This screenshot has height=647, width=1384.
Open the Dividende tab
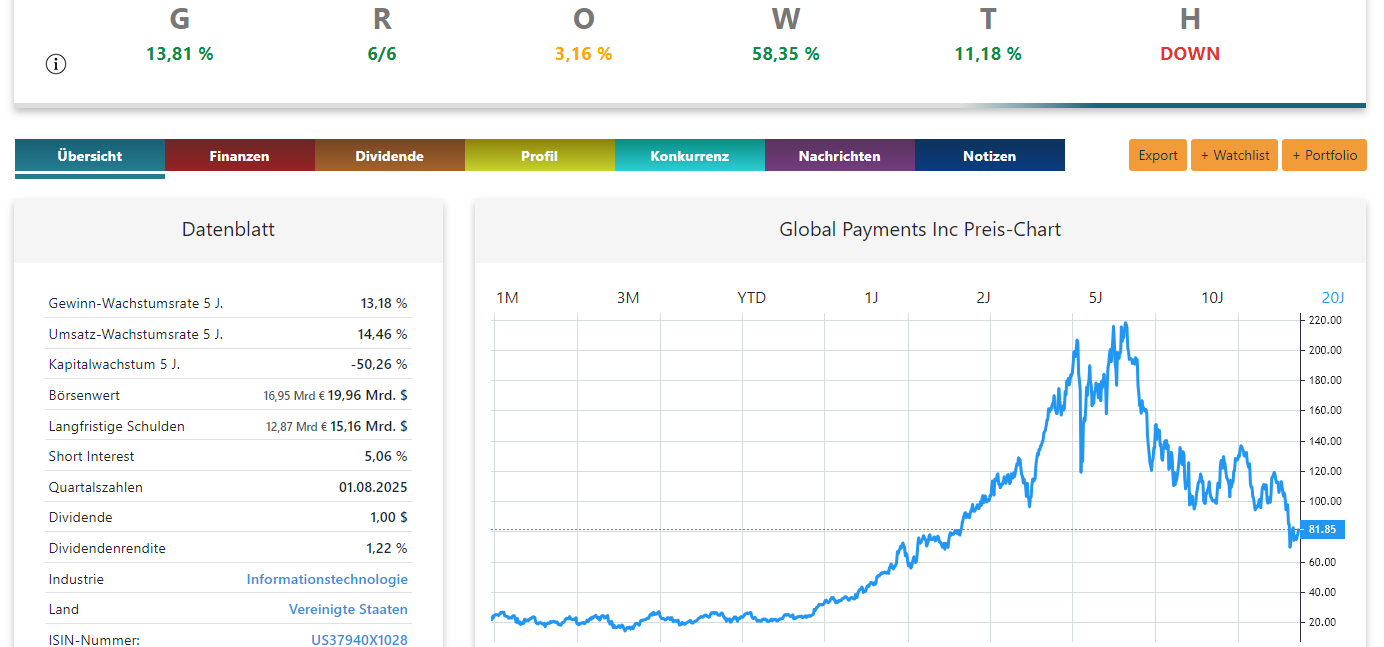point(390,156)
